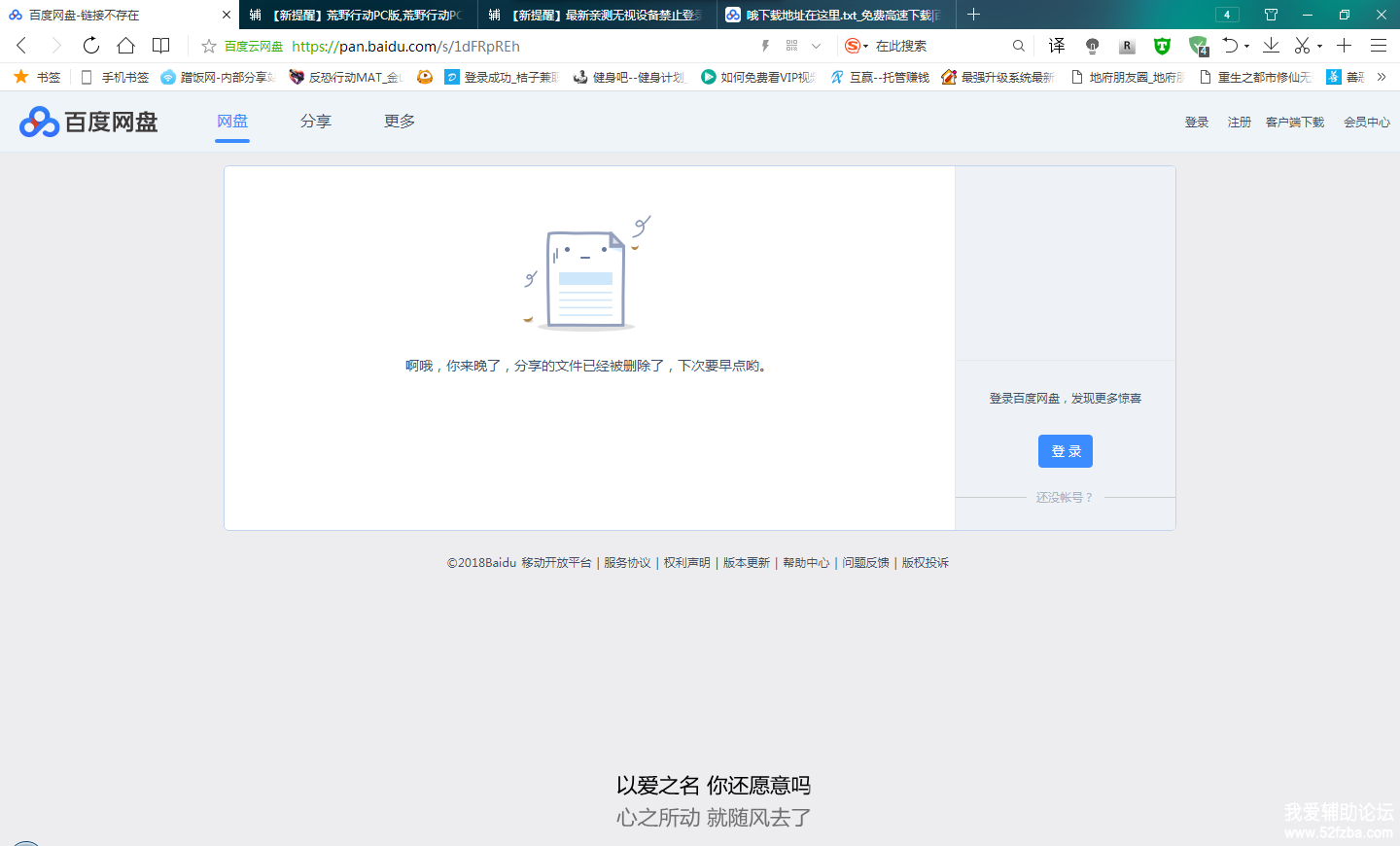Screen dimensions: 1400x846
Task: Bookmark this page with the star icon
Action: 208,46
